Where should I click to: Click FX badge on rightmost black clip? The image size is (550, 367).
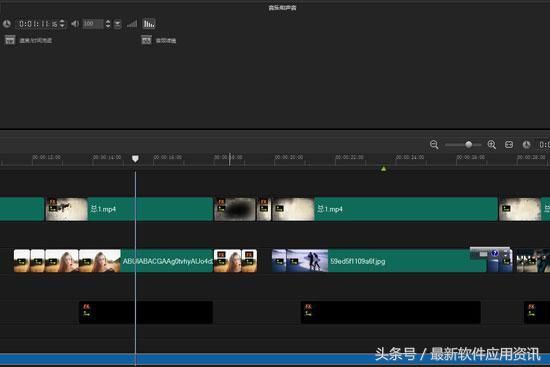click(x=531, y=307)
